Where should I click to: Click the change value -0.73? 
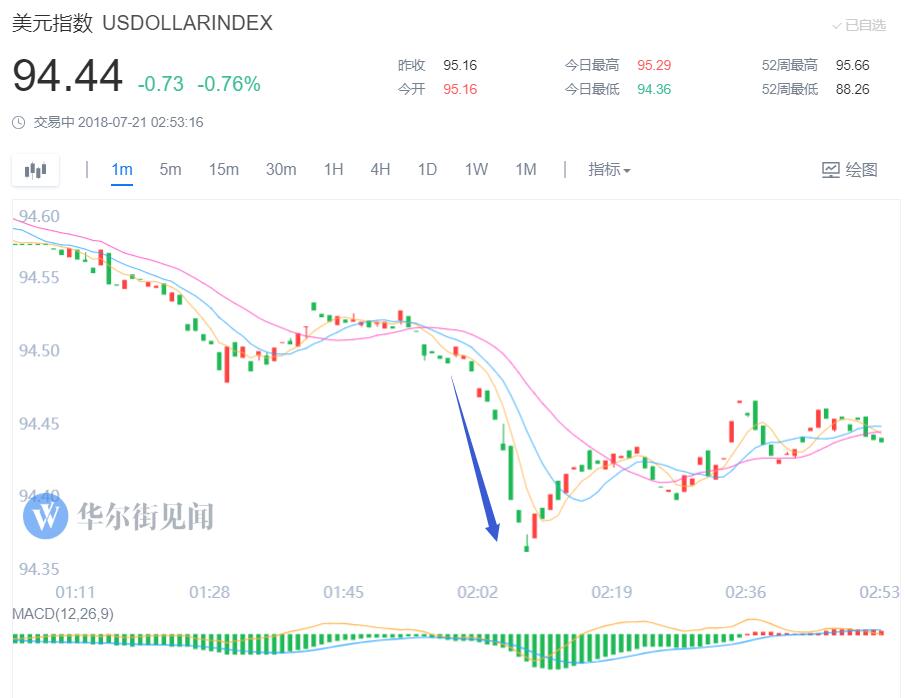tap(160, 84)
